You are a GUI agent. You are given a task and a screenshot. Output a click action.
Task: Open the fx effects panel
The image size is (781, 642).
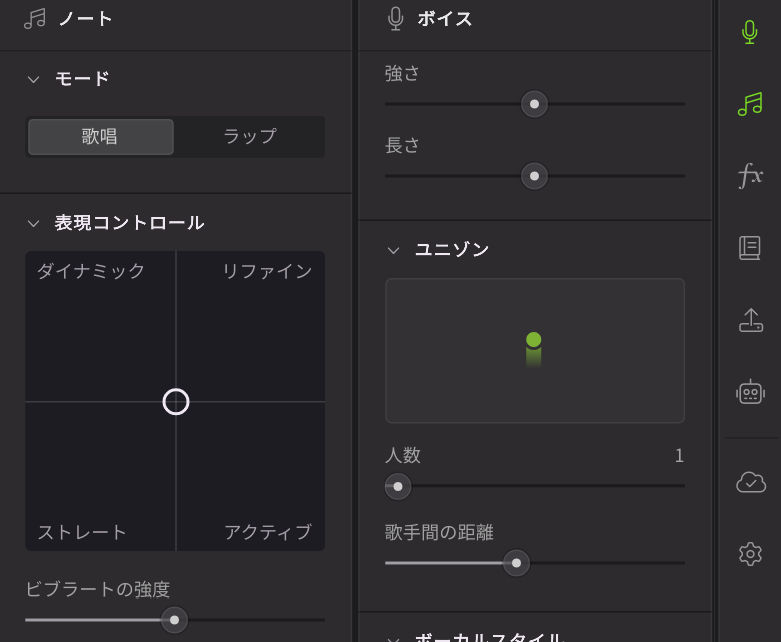click(x=750, y=176)
